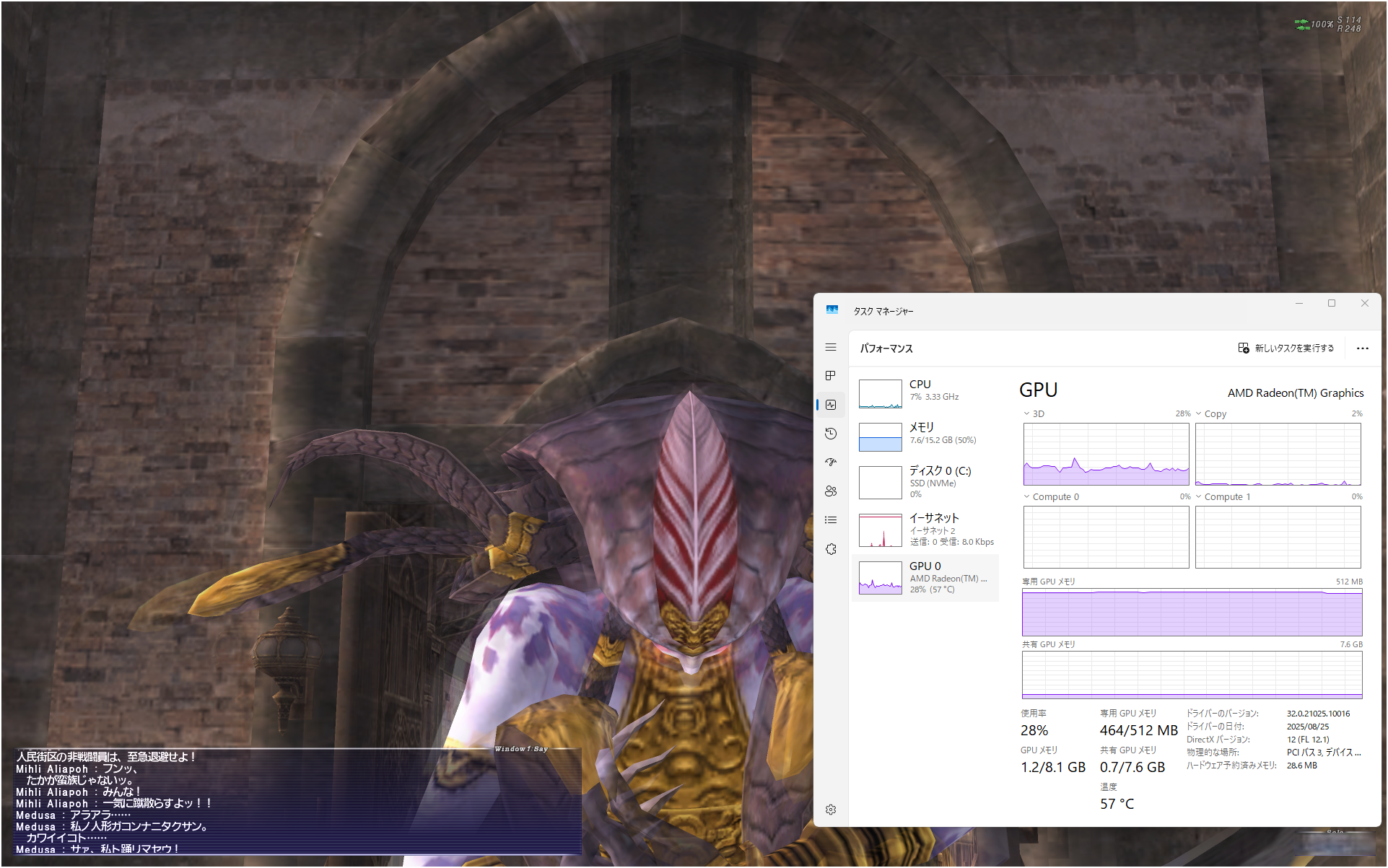Open the App history sidebar icon
Viewport: 1388px width, 868px height.
click(x=831, y=434)
